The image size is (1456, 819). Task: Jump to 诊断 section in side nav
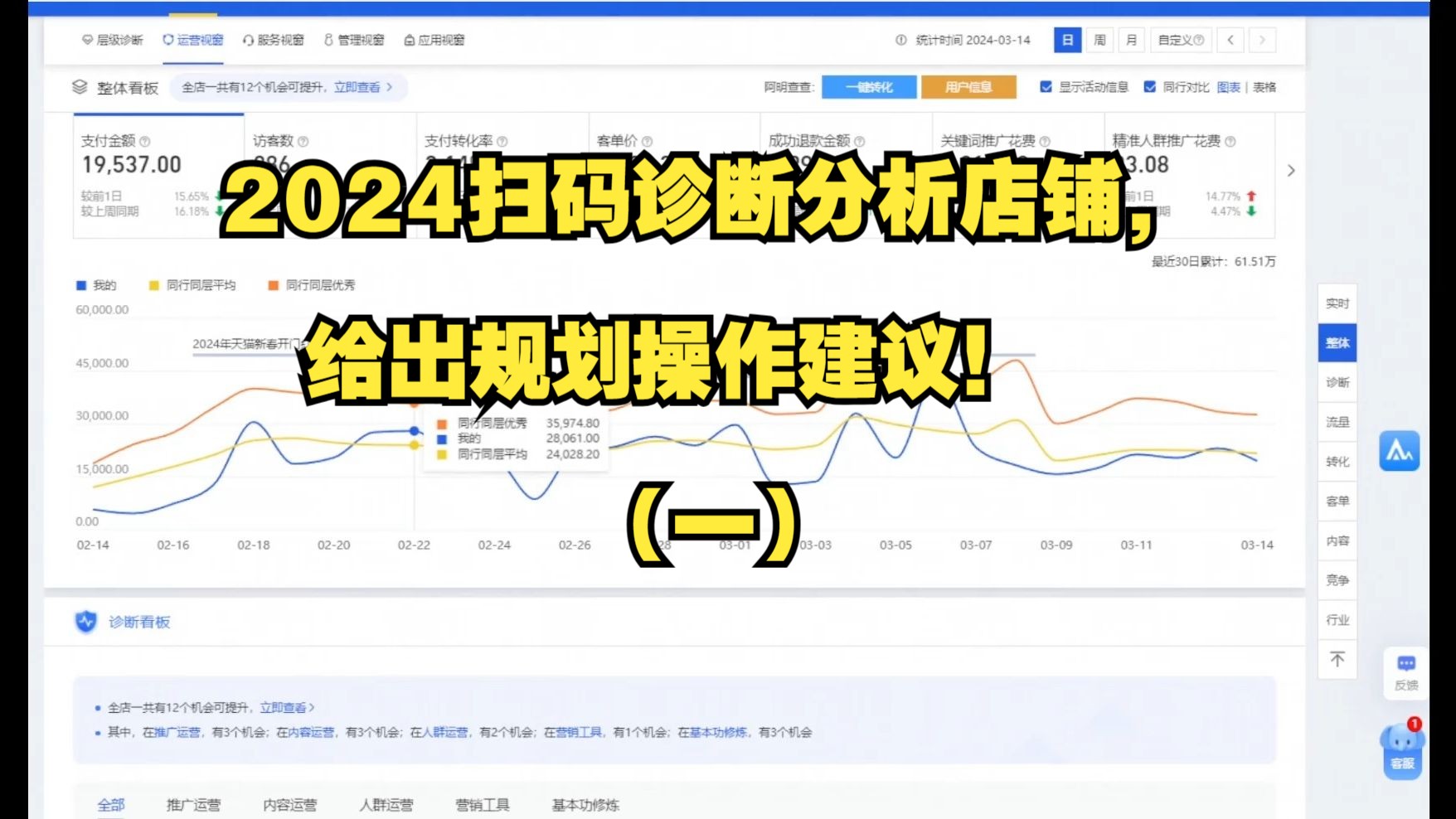click(1337, 382)
